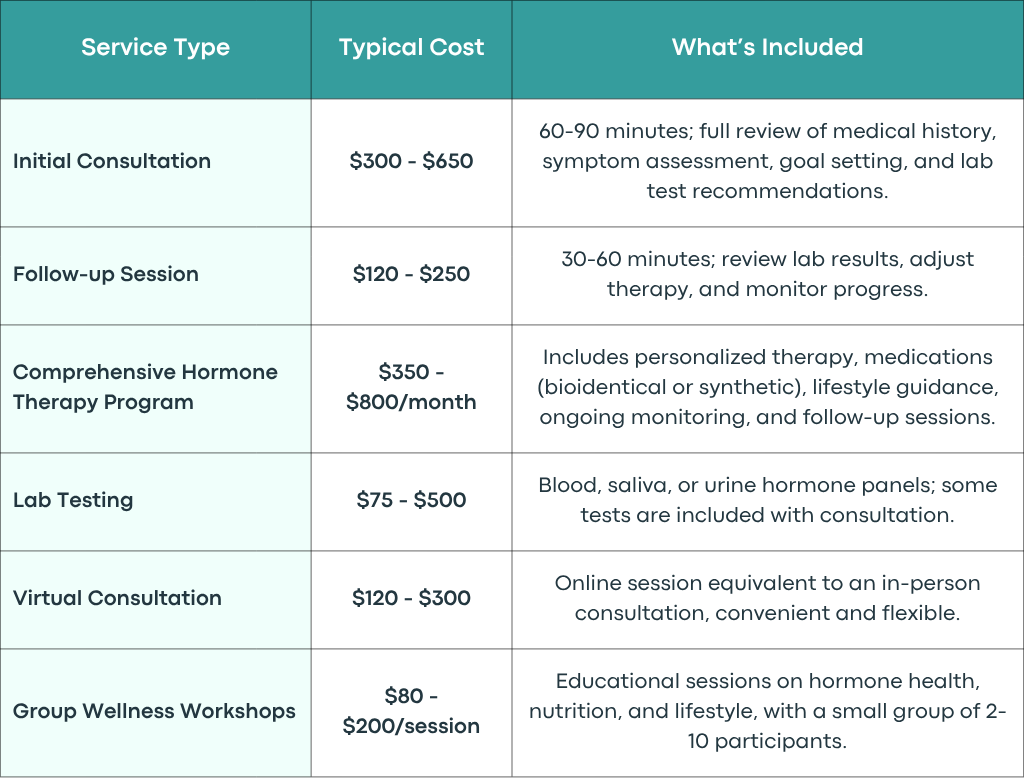Viewport: 1024px width, 778px height.
Task: Click the Typical Cost column header
Action: (x=411, y=48)
